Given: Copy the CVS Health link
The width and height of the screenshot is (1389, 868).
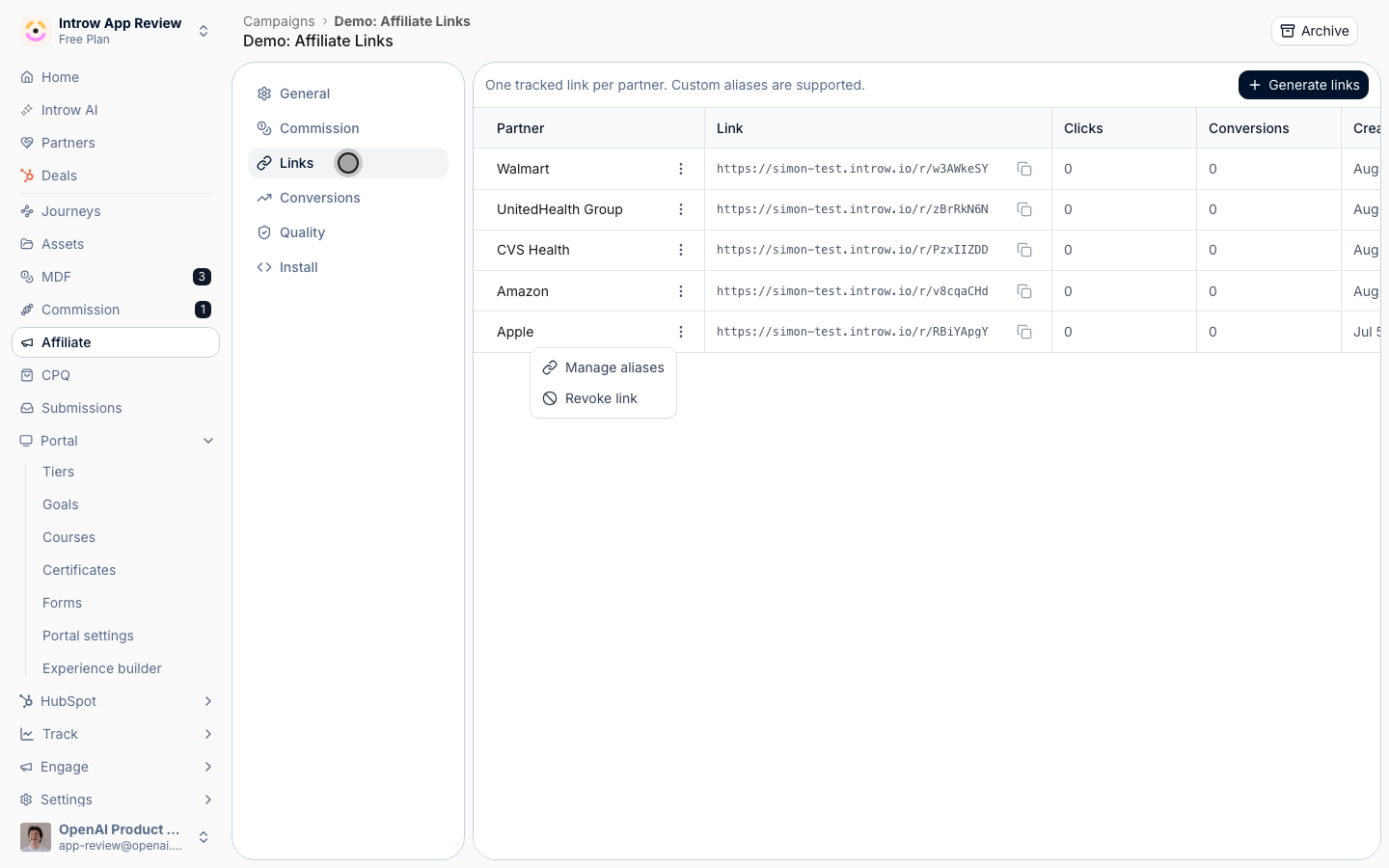Looking at the screenshot, I should coord(1024,250).
